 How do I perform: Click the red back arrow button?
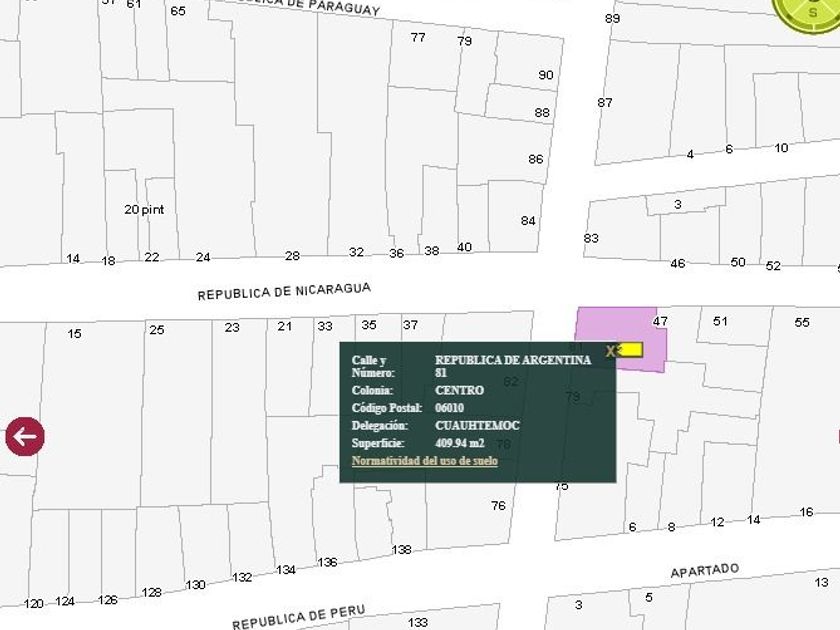pyautogui.click(x=25, y=437)
